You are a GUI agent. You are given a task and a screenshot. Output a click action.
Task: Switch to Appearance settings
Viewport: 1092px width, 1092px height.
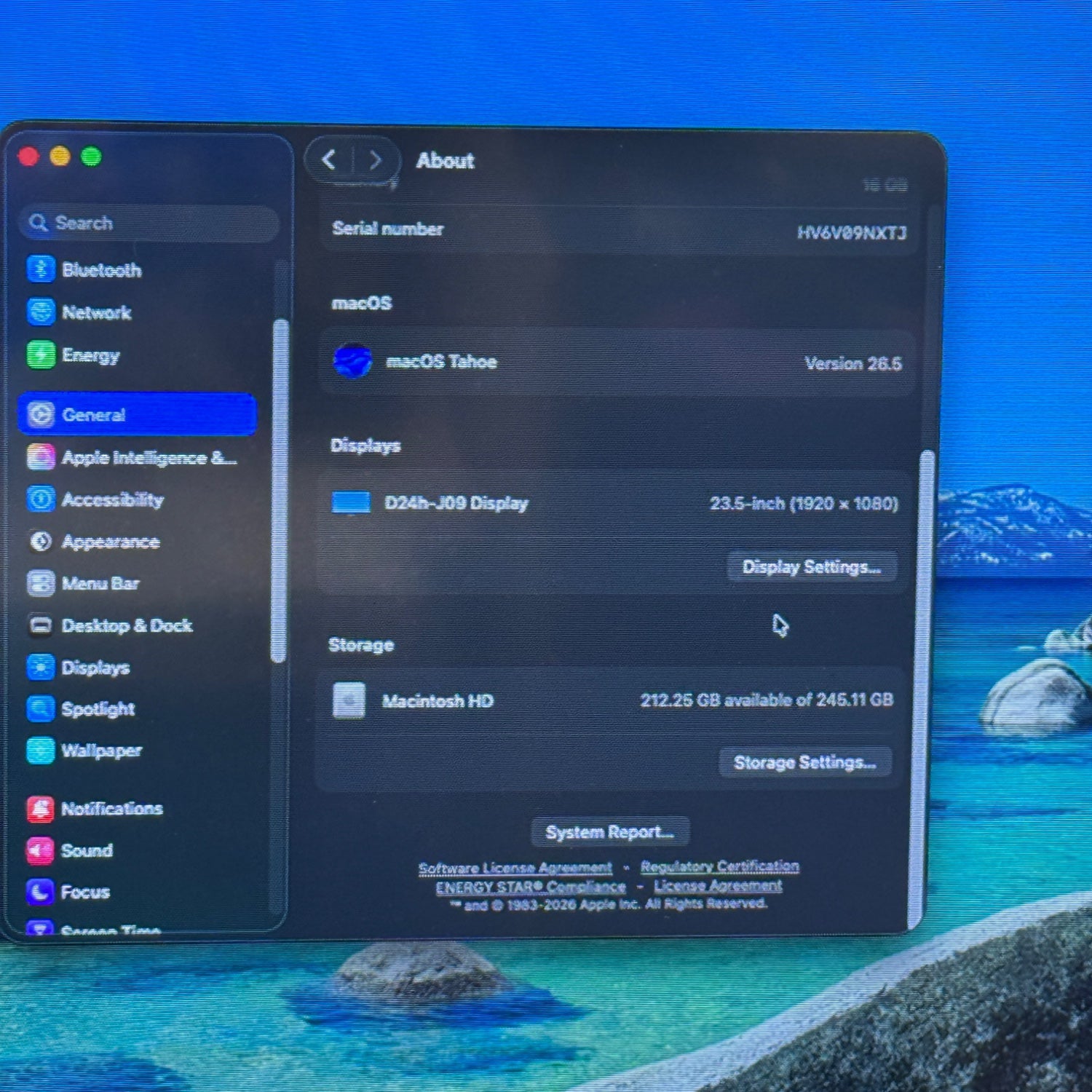click(138, 542)
